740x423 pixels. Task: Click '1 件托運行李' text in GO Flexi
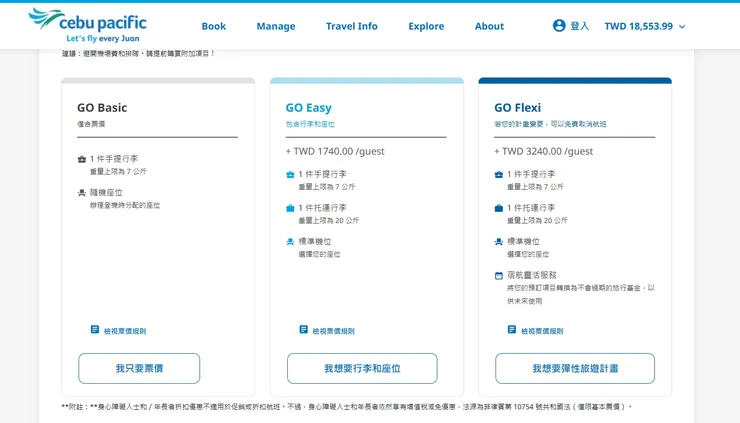[531, 208]
